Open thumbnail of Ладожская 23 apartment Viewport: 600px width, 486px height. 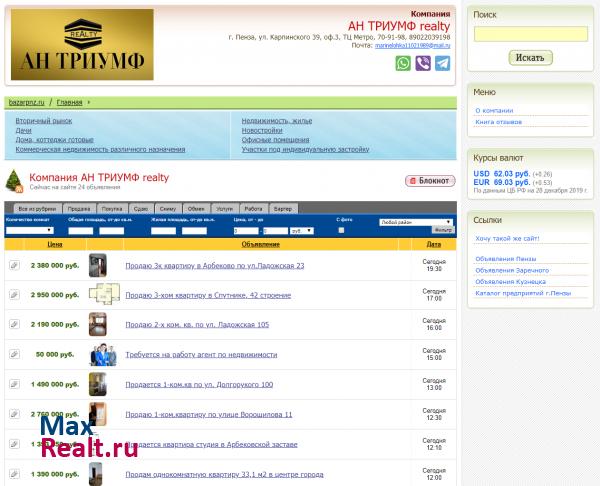97,266
